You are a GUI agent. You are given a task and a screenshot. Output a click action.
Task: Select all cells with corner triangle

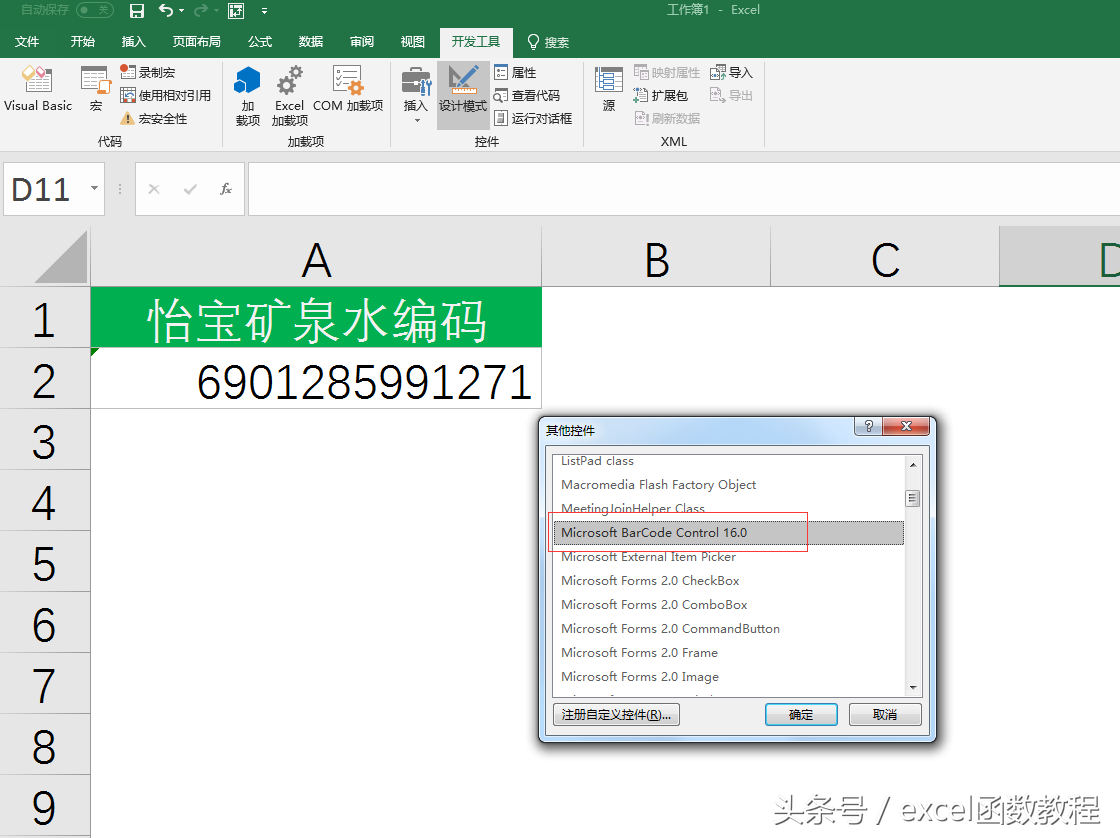pos(60,257)
